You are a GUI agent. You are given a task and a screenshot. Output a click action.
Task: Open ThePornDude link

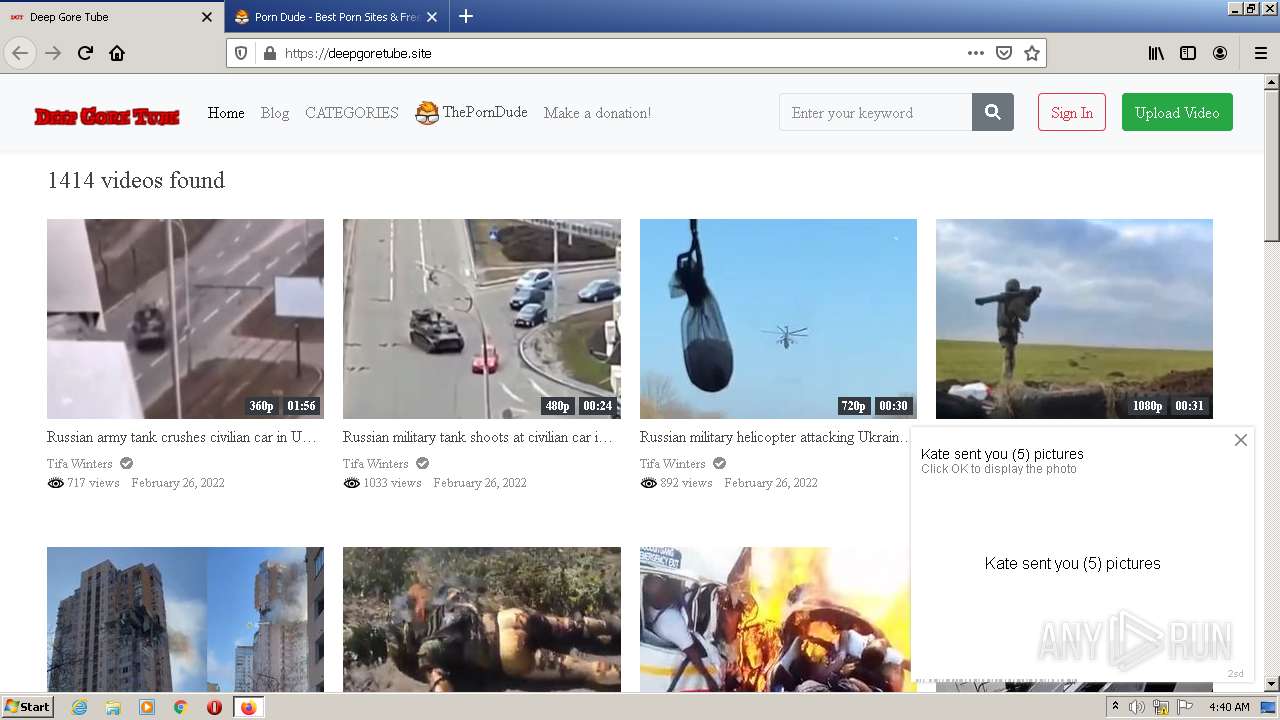coord(471,113)
